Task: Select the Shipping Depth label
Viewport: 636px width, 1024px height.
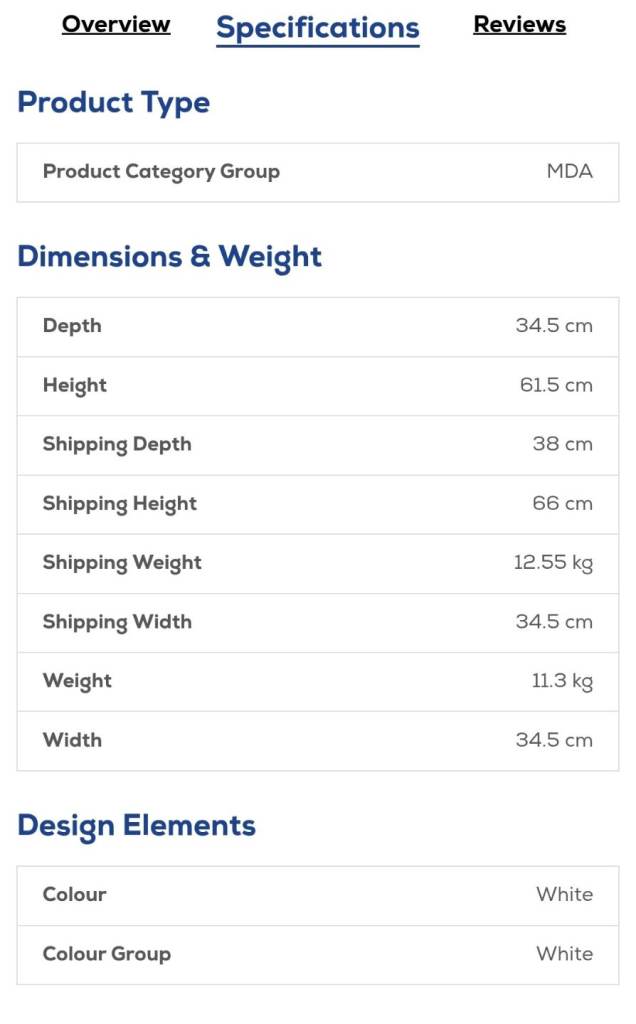Action: (x=117, y=444)
